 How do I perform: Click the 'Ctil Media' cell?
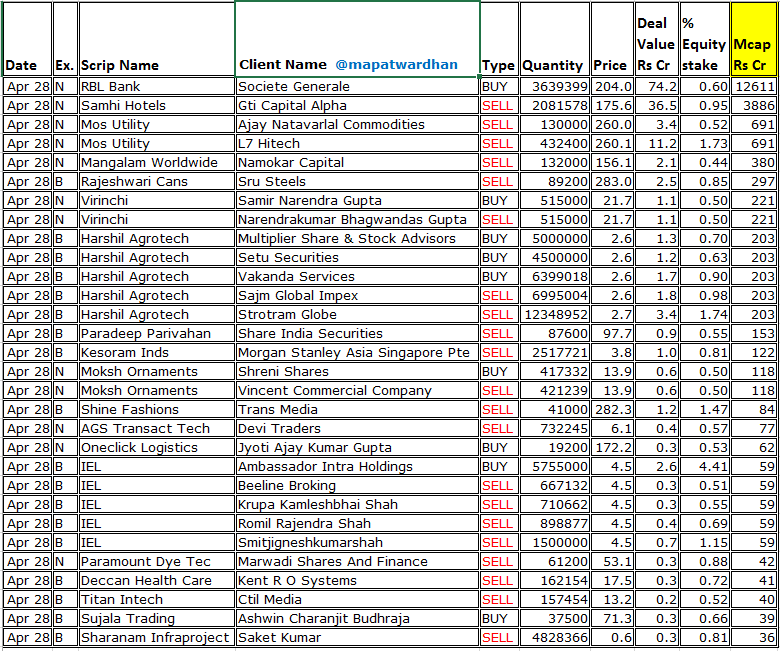click(357, 599)
